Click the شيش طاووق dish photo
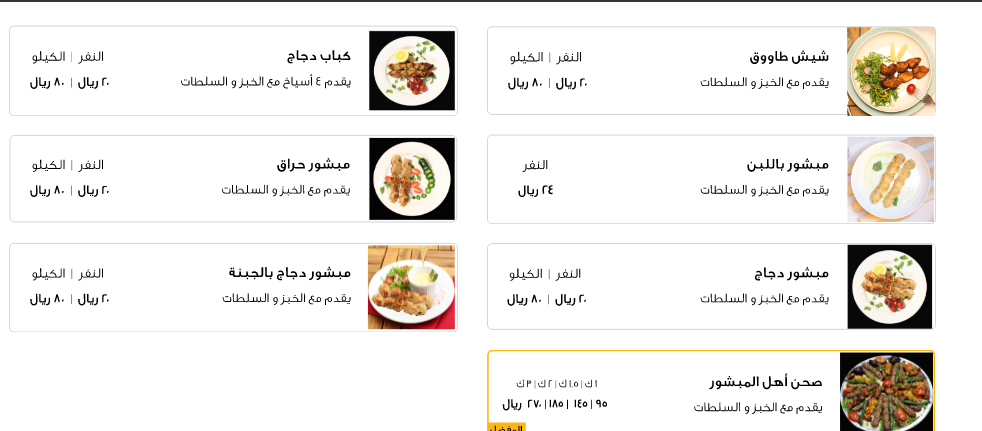The width and height of the screenshot is (982, 431). (x=891, y=71)
